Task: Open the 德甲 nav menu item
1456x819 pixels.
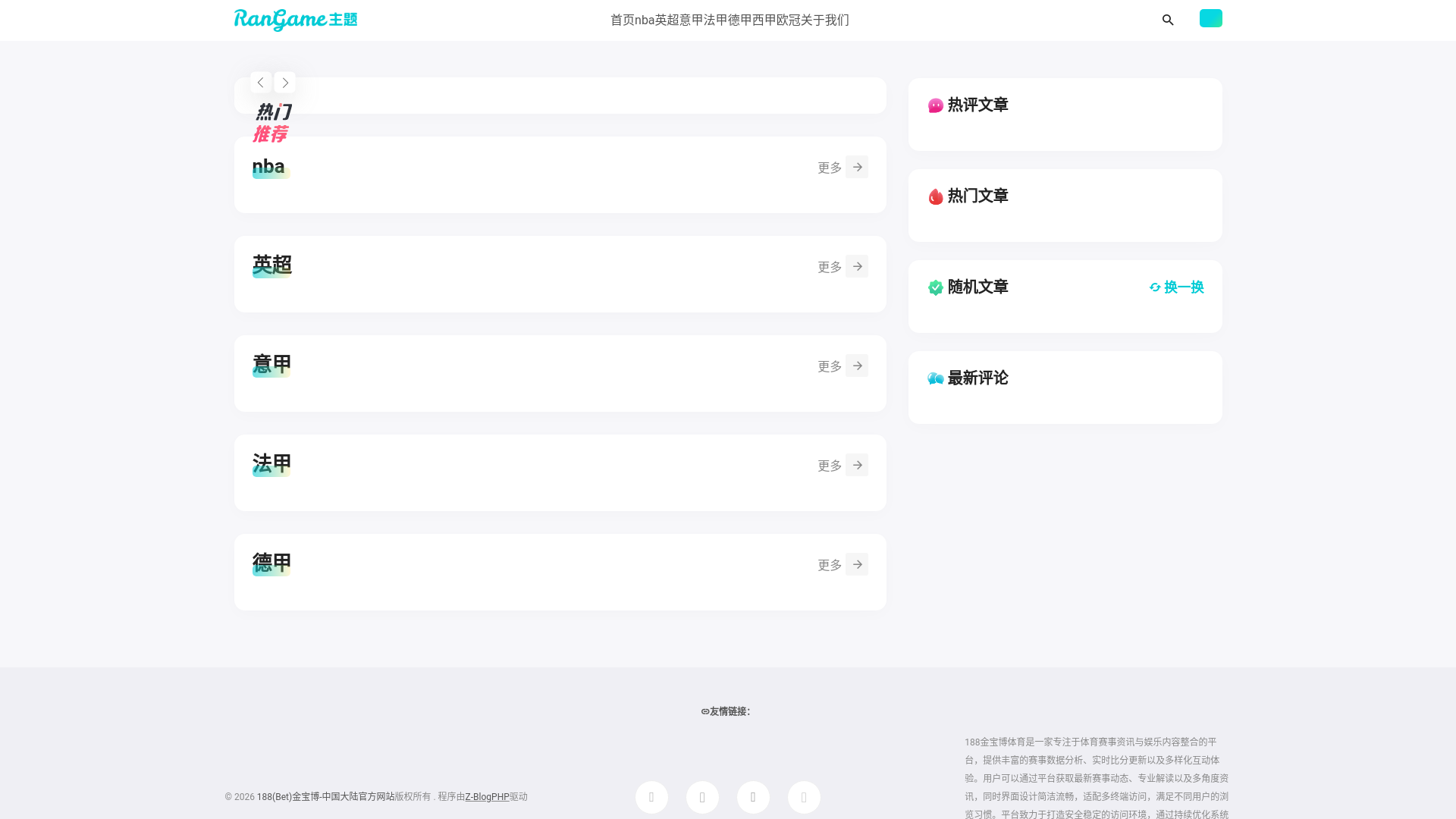Action: click(740, 20)
